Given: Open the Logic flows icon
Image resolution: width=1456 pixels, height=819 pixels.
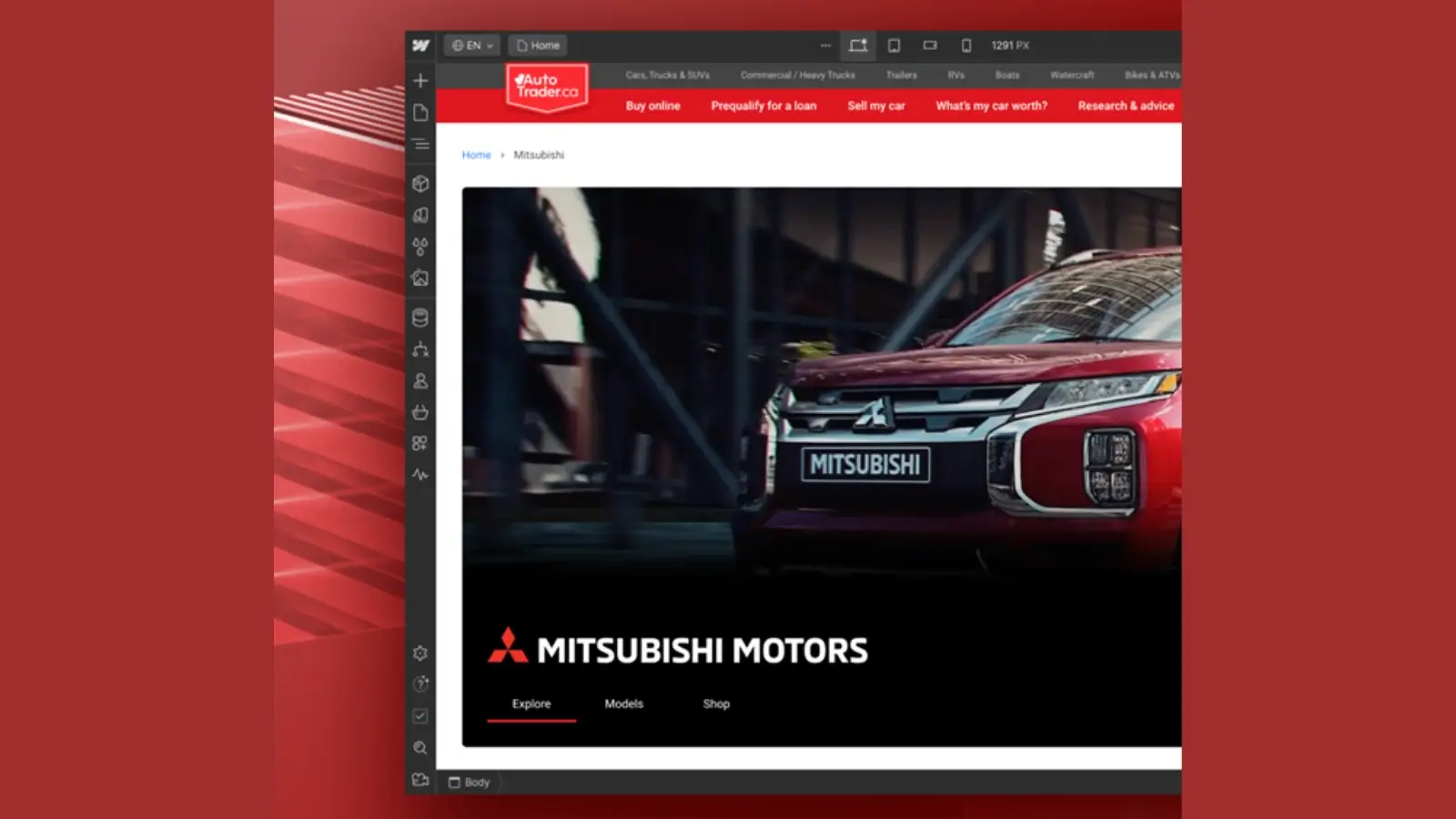Looking at the screenshot, I should pyautogui.click(x=420, y=349).
